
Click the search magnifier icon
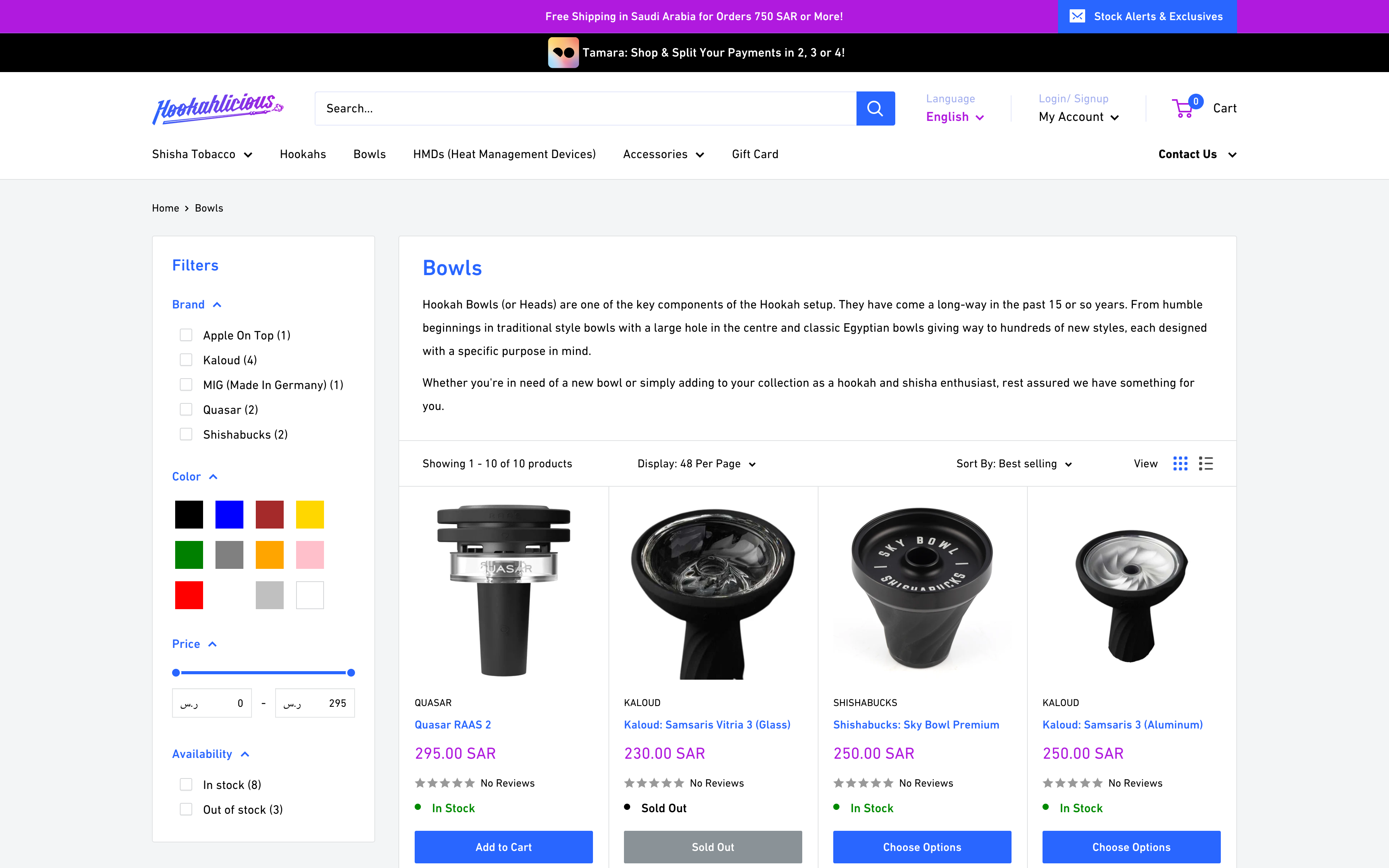click(875, 108)
